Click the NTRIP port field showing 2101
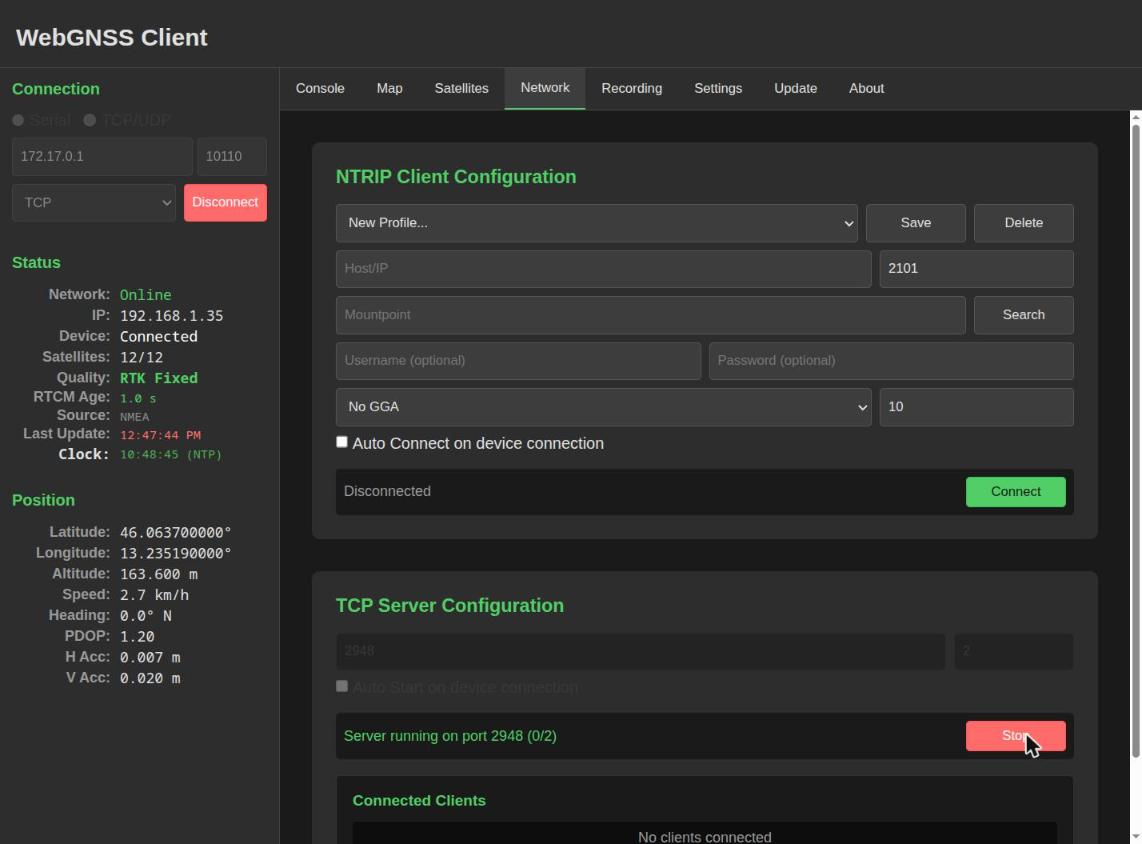This screenshot has height=844, width=1142. click(x=976, y=269)
